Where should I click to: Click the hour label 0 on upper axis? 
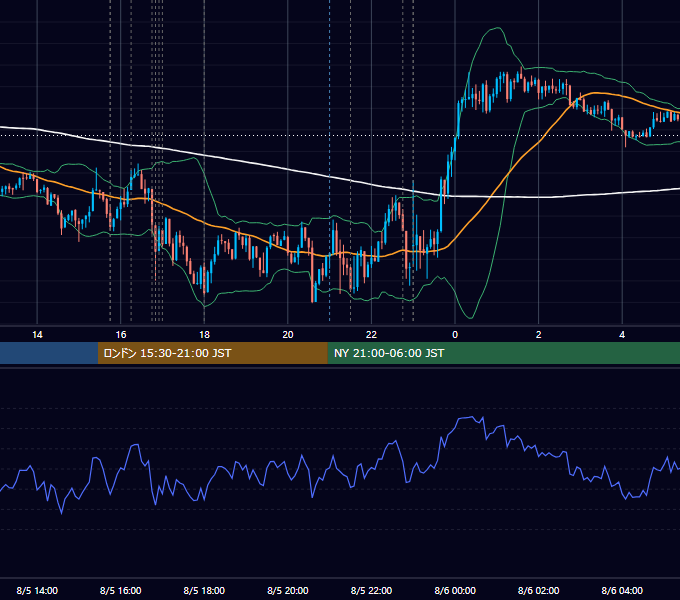click(455, 335)
